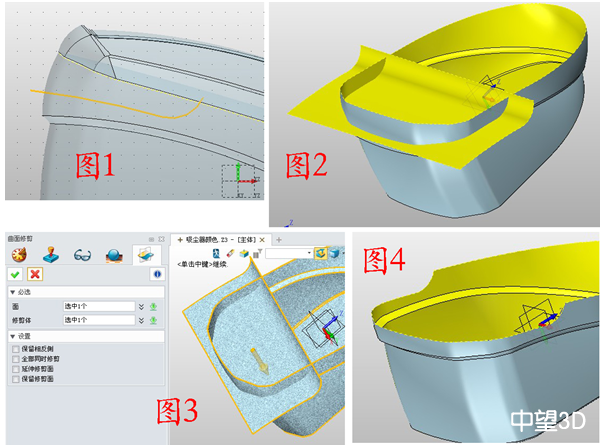
Task: Tick the 全部同时修剪 checkbox
Action: coord(14,360)
